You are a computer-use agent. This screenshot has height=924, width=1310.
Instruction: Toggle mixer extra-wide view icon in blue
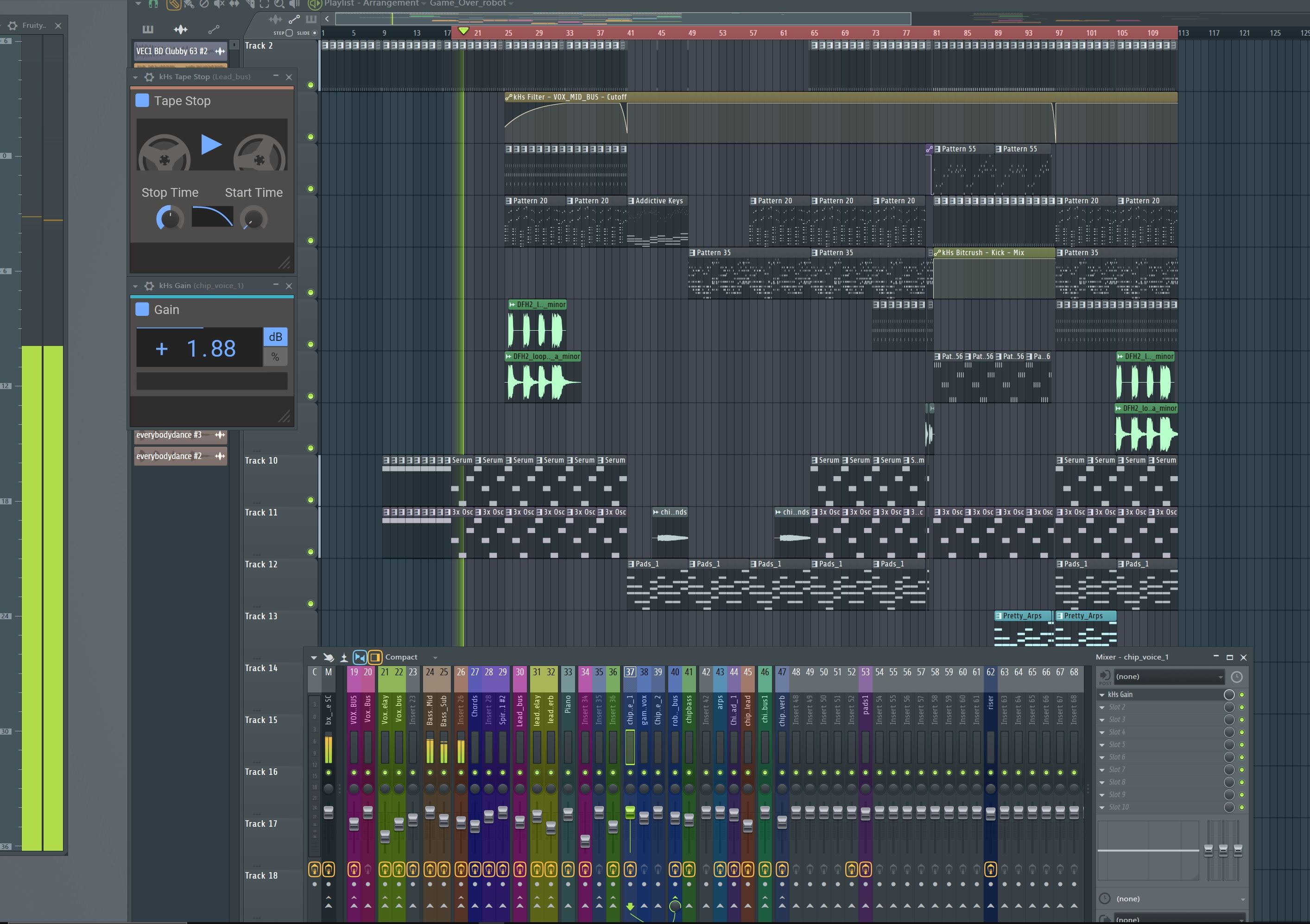click(x=360, y=658)
